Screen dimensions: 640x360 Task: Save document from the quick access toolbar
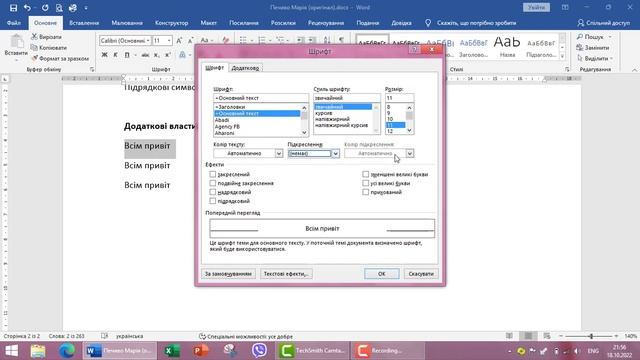(x=13, y=8)
